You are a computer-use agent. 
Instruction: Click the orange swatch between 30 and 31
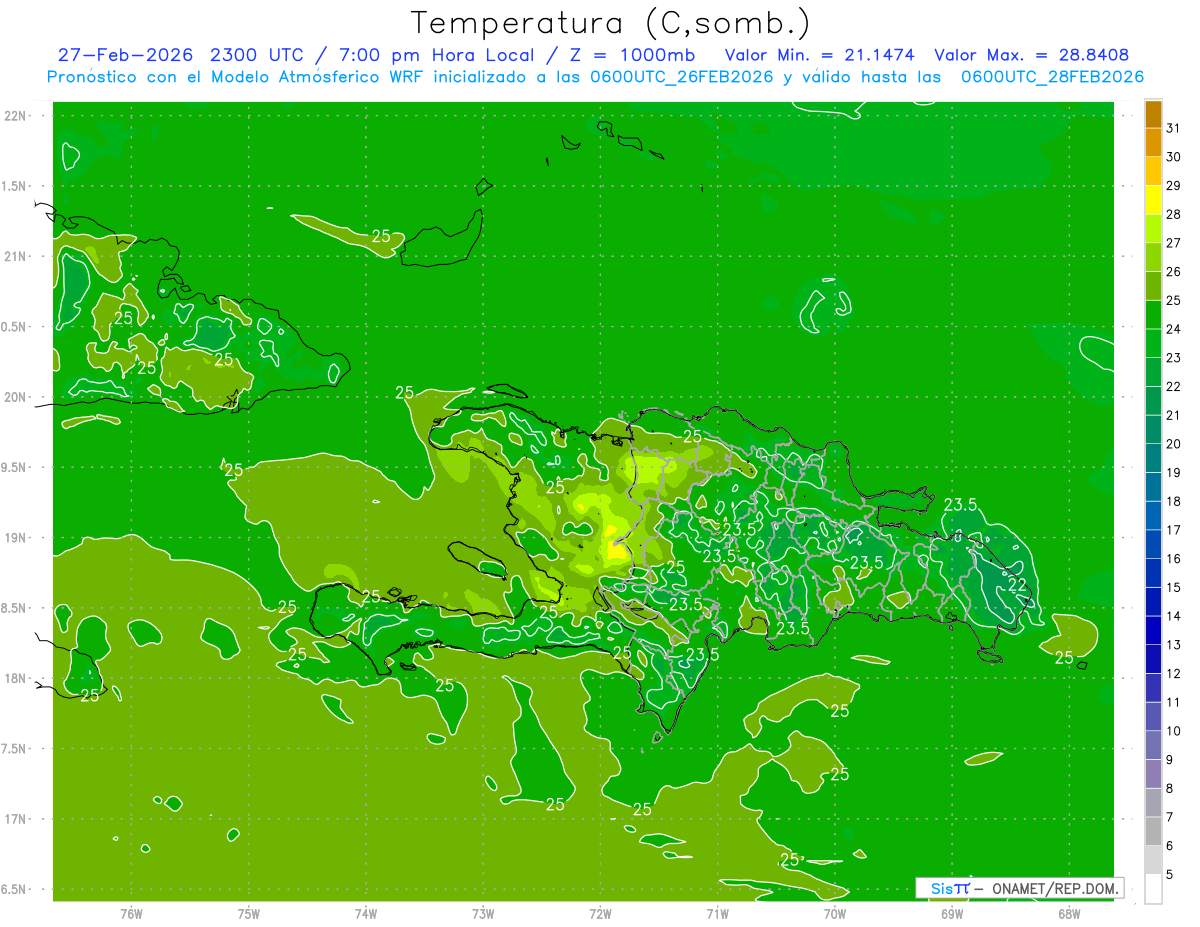click(1153, 142)
